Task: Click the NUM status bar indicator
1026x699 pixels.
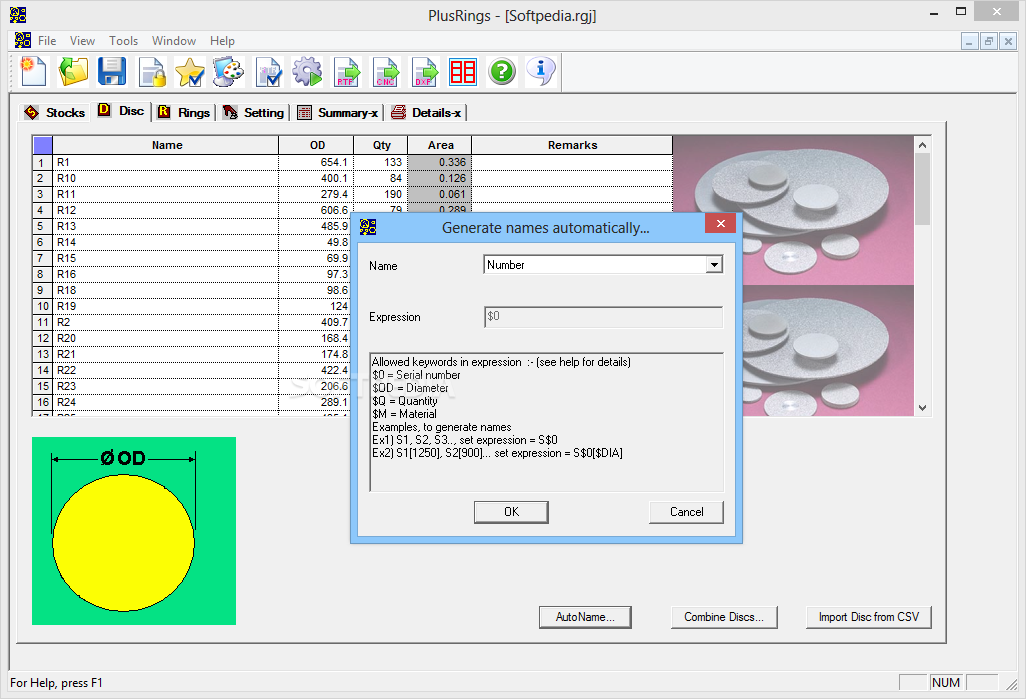Action: click(946, 683)
